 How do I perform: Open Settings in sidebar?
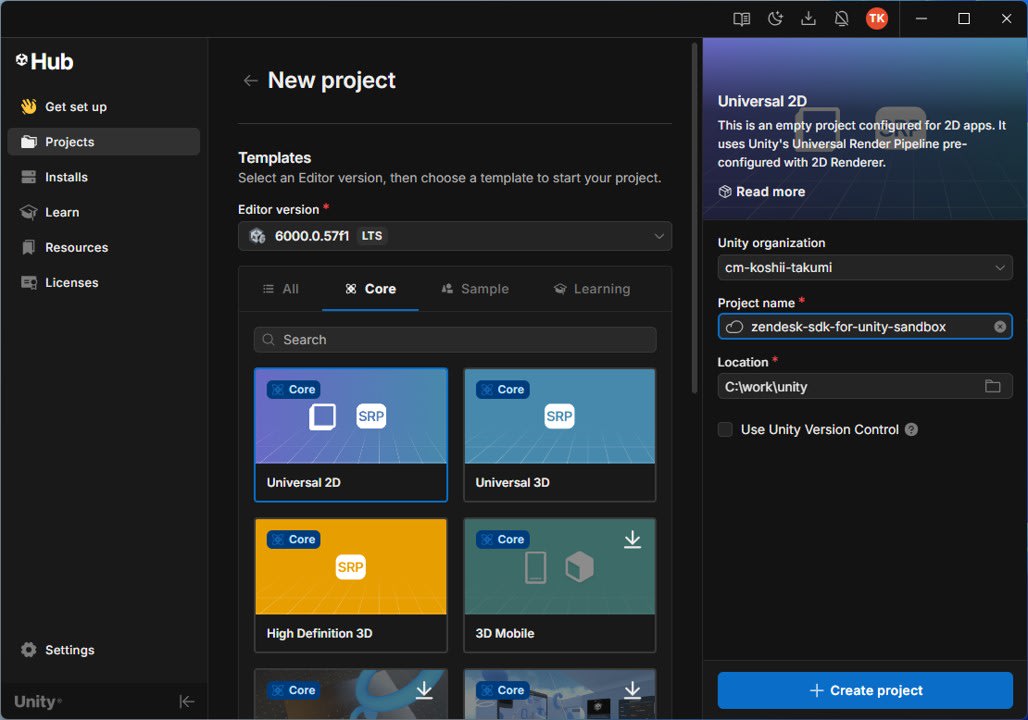click(x=104, y=650)
